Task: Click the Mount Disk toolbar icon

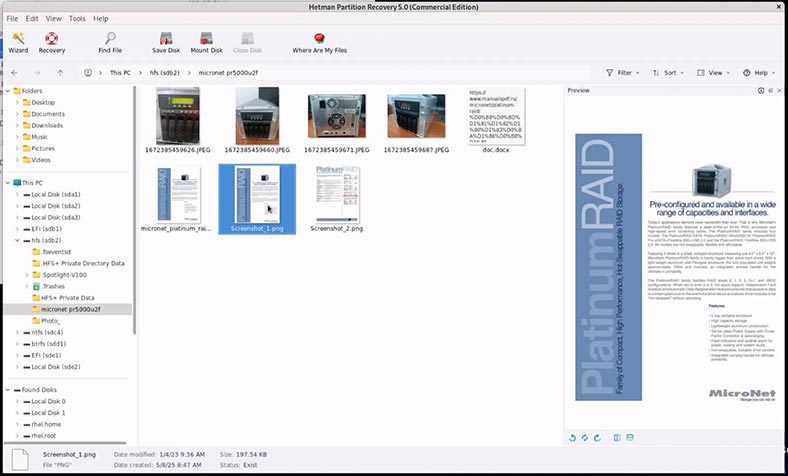Action: coord(206,42)
